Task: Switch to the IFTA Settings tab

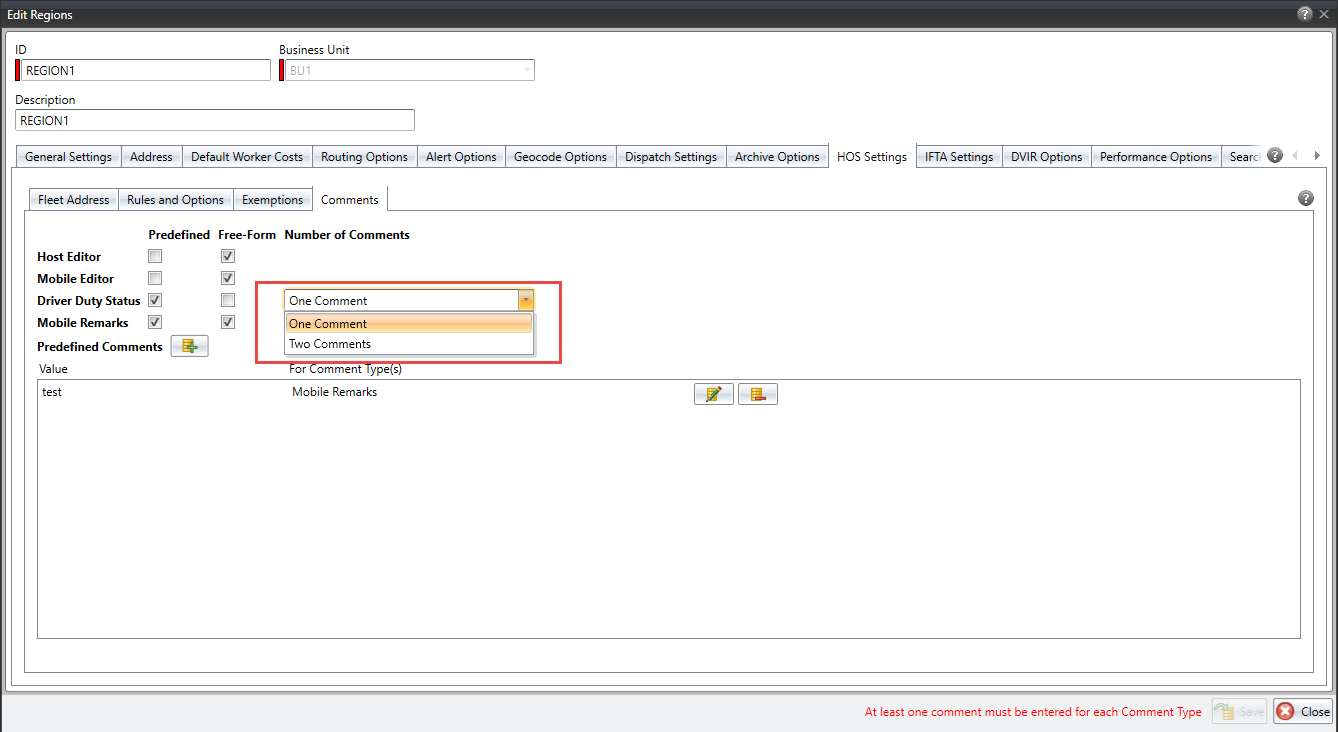Action: coord(958,156)
